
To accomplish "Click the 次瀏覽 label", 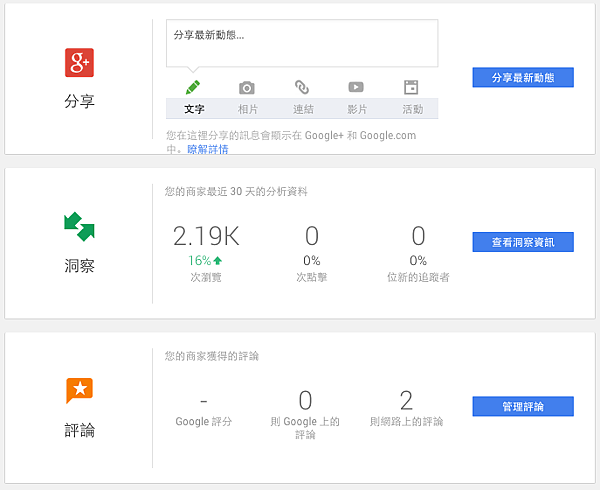I will pos(206,277).
